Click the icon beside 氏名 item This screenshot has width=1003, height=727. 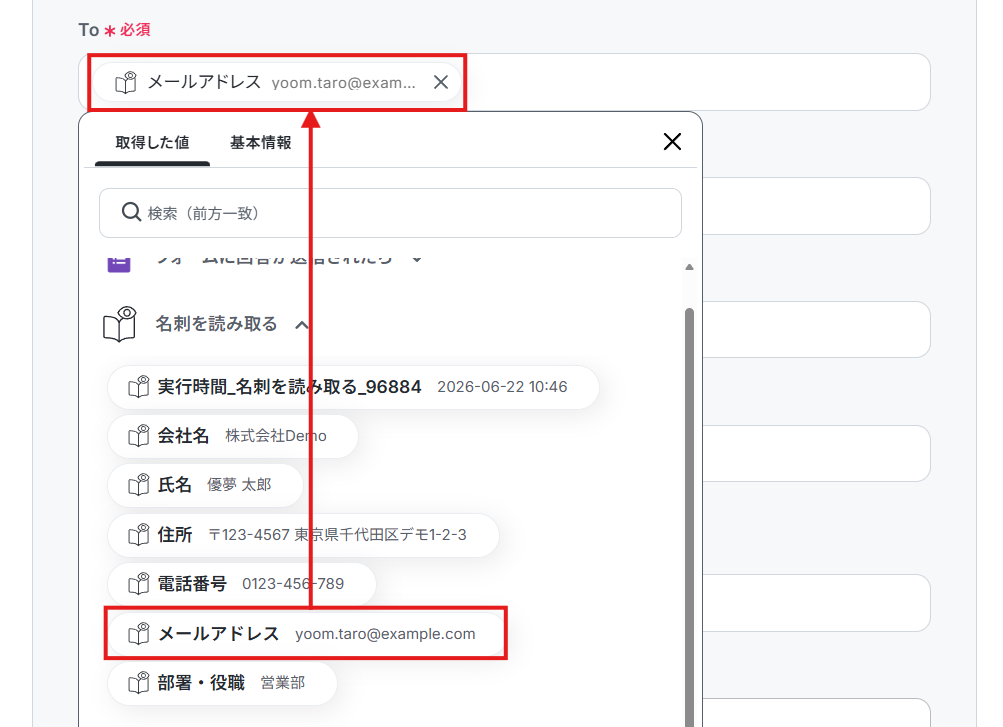click(139, 485)
